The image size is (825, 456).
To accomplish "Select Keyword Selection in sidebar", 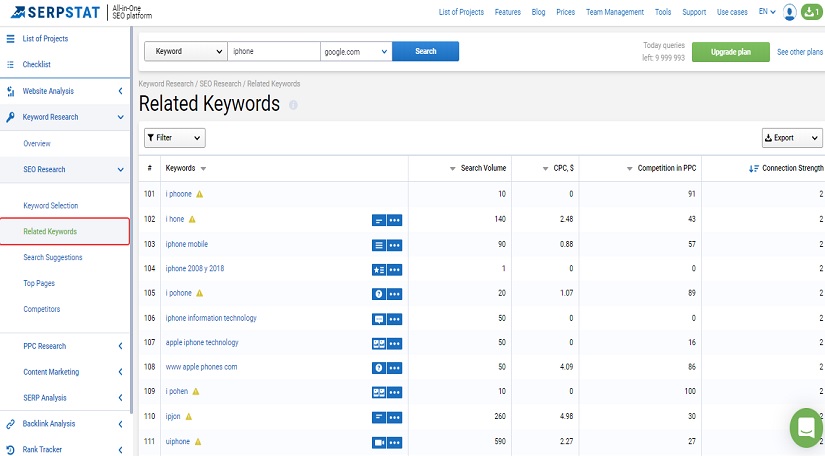I will pyautogui.click(x=51, y=206).
